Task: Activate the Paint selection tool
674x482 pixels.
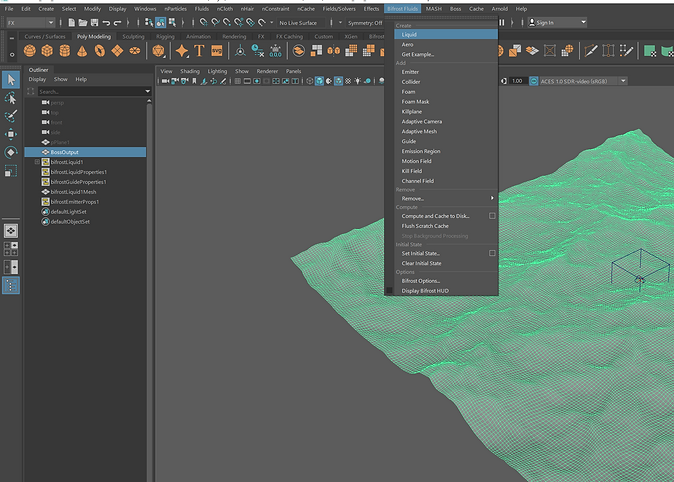Action: [x=11, y=116]
